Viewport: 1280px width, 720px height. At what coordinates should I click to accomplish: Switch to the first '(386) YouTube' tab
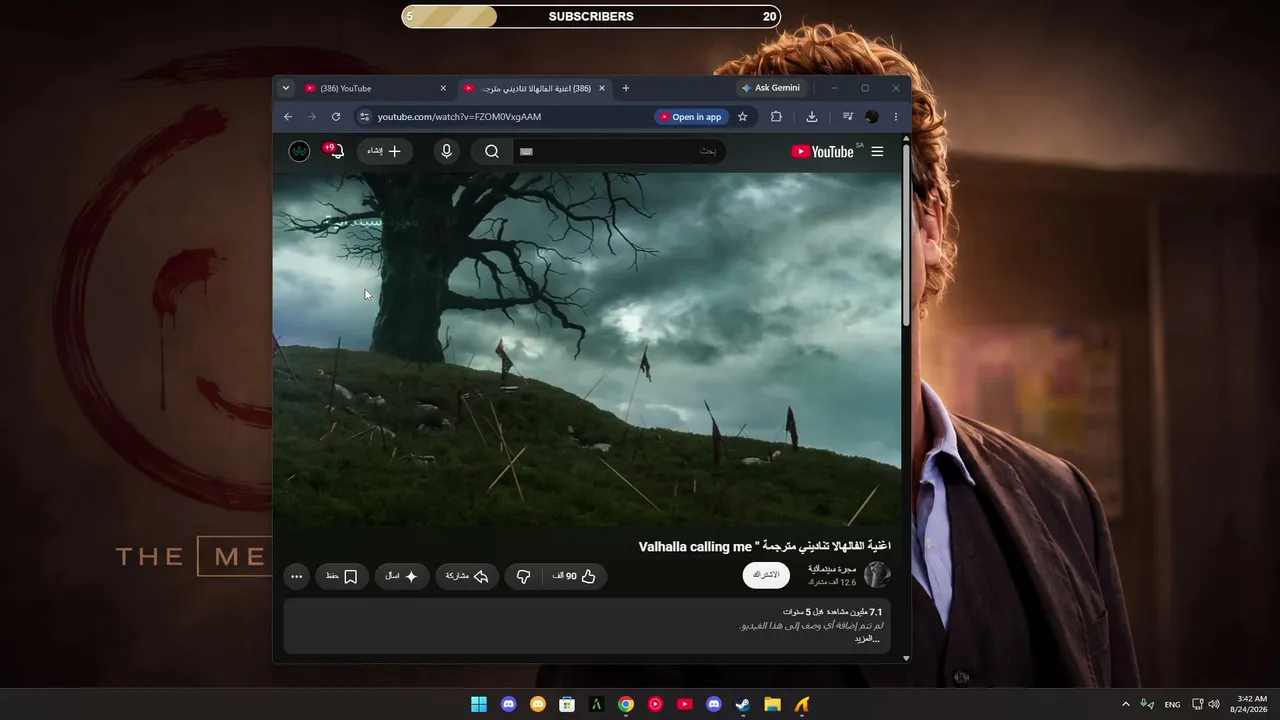(375, 88)
